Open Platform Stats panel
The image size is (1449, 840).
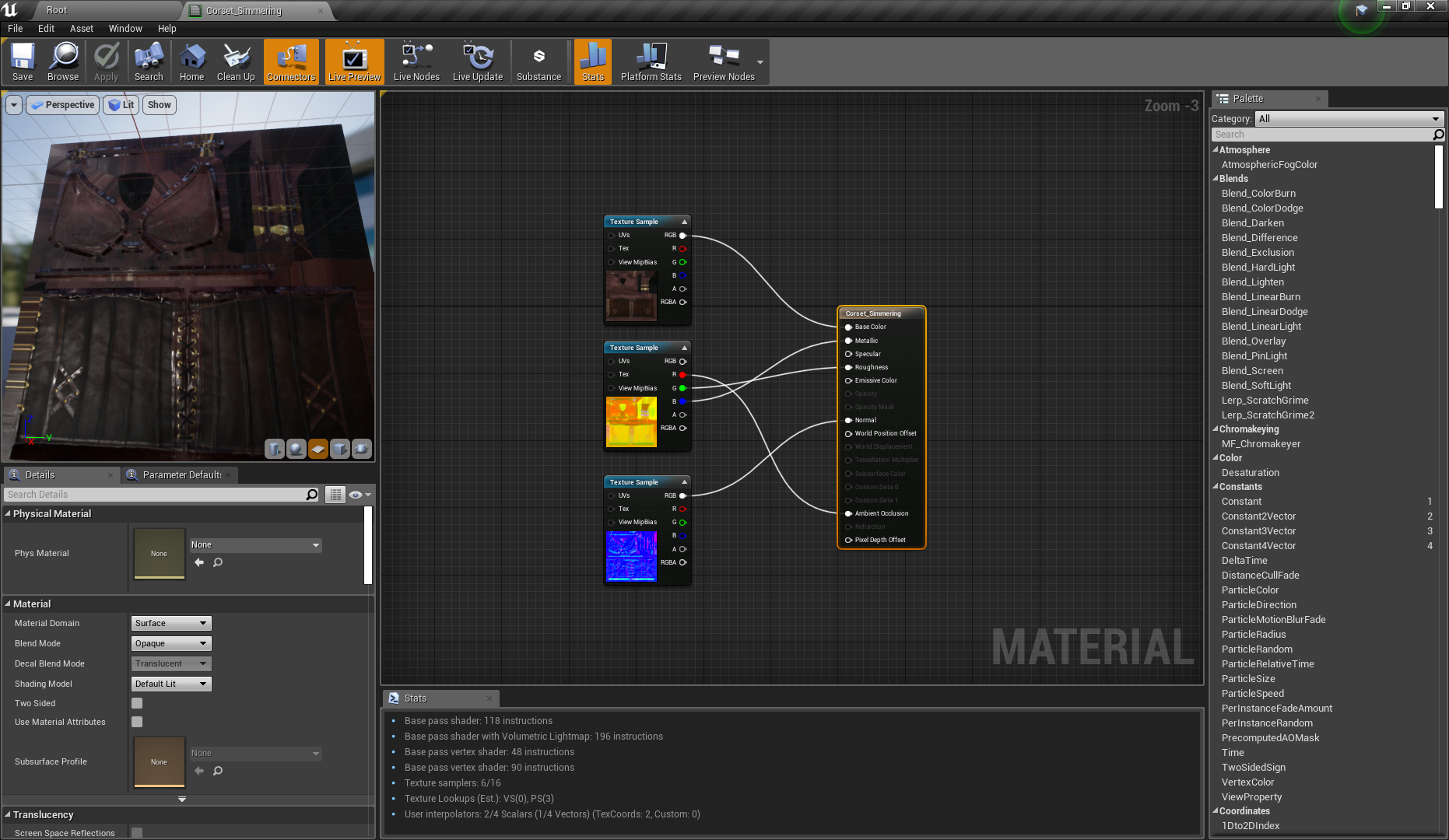tap(651, 61)
